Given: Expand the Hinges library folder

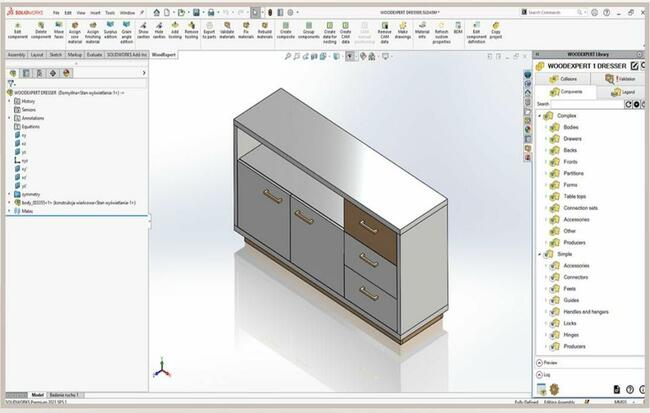Looking at the screenshot, I should [546, 335].
